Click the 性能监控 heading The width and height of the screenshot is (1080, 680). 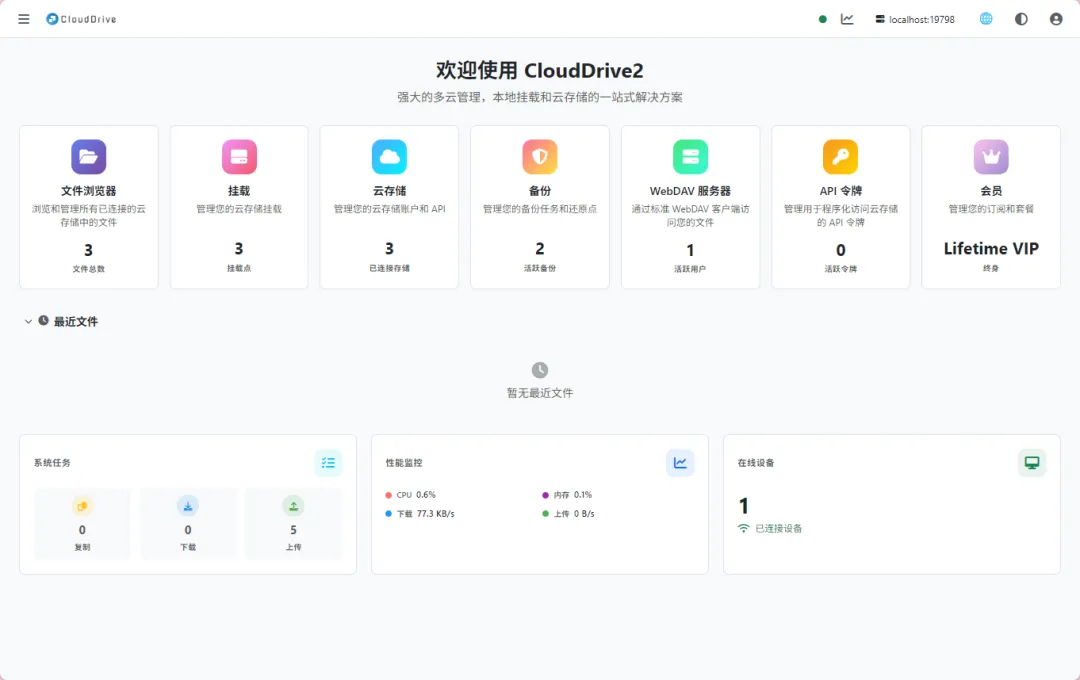pyautogui.click(x=404, y=463)
